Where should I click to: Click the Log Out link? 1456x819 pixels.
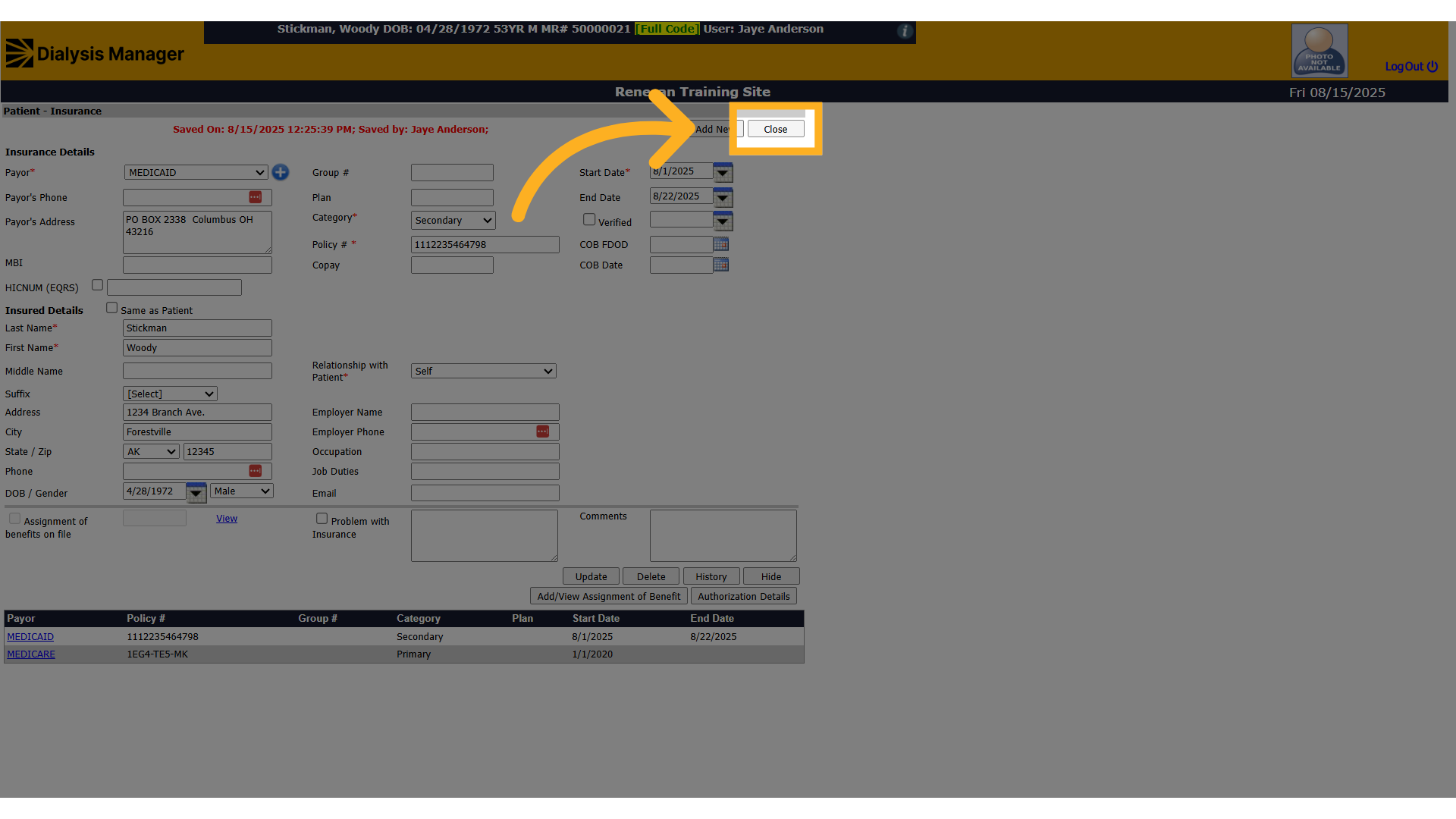pyautogui.click(x=1411, y=66)
